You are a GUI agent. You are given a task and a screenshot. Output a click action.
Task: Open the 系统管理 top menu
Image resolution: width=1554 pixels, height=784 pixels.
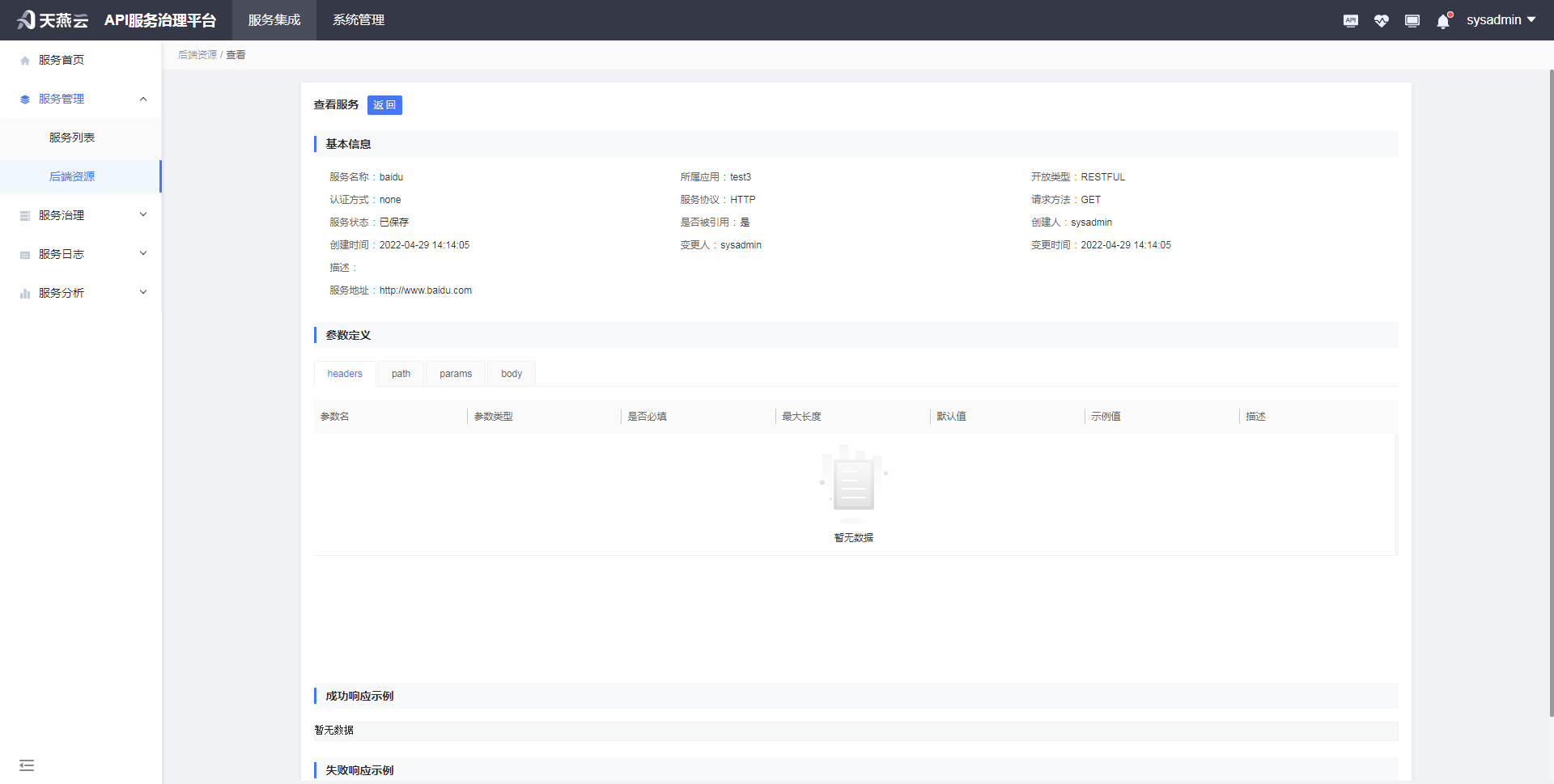(359, 20)
